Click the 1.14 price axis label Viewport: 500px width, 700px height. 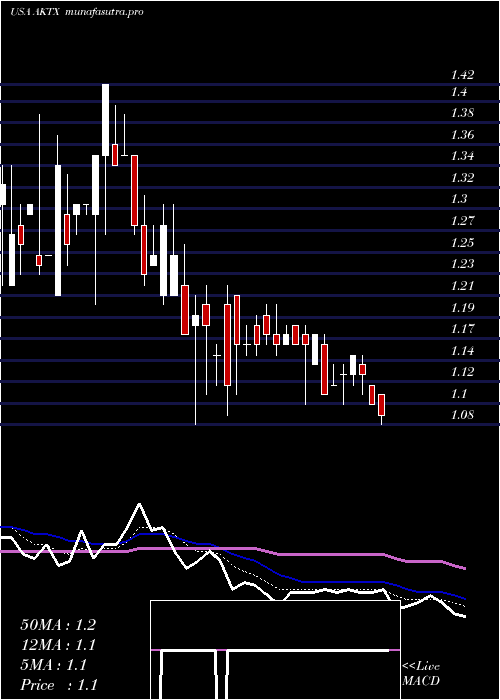tap(461, 350)
